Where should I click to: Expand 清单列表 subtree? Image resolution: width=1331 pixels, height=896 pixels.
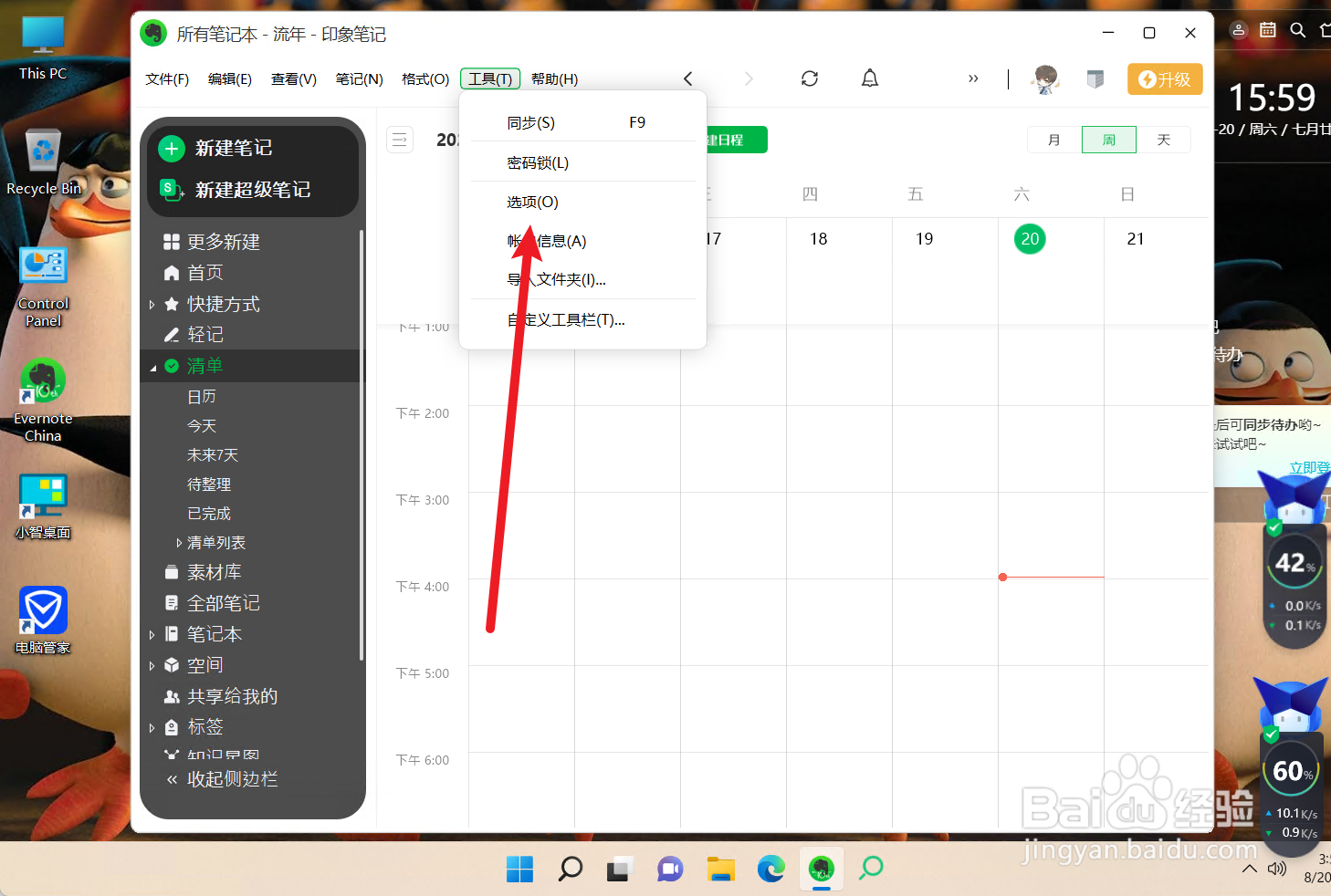pyautogui.click(x=179, y=543)
